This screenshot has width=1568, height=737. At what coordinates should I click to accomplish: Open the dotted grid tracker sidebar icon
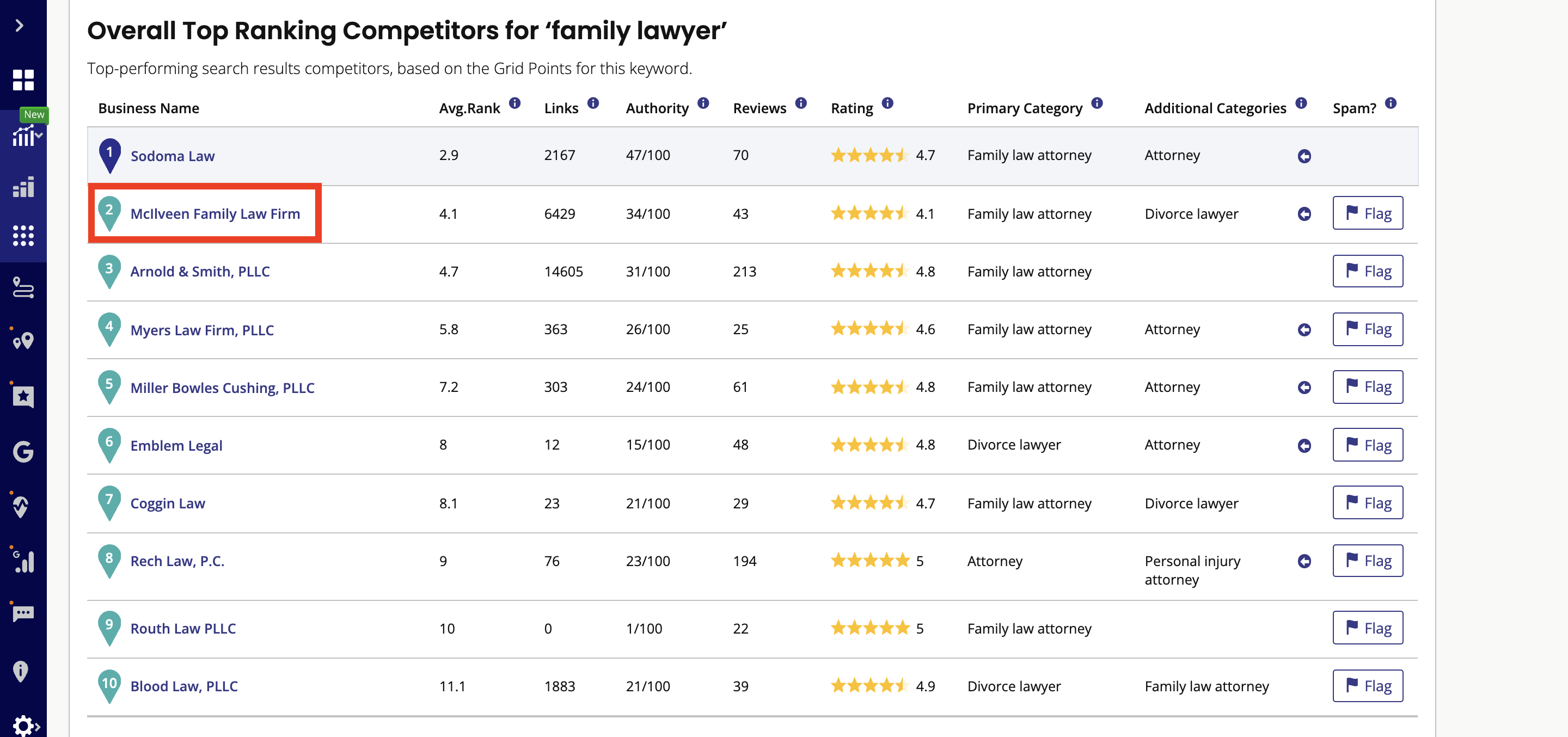(x=23, y=235)
